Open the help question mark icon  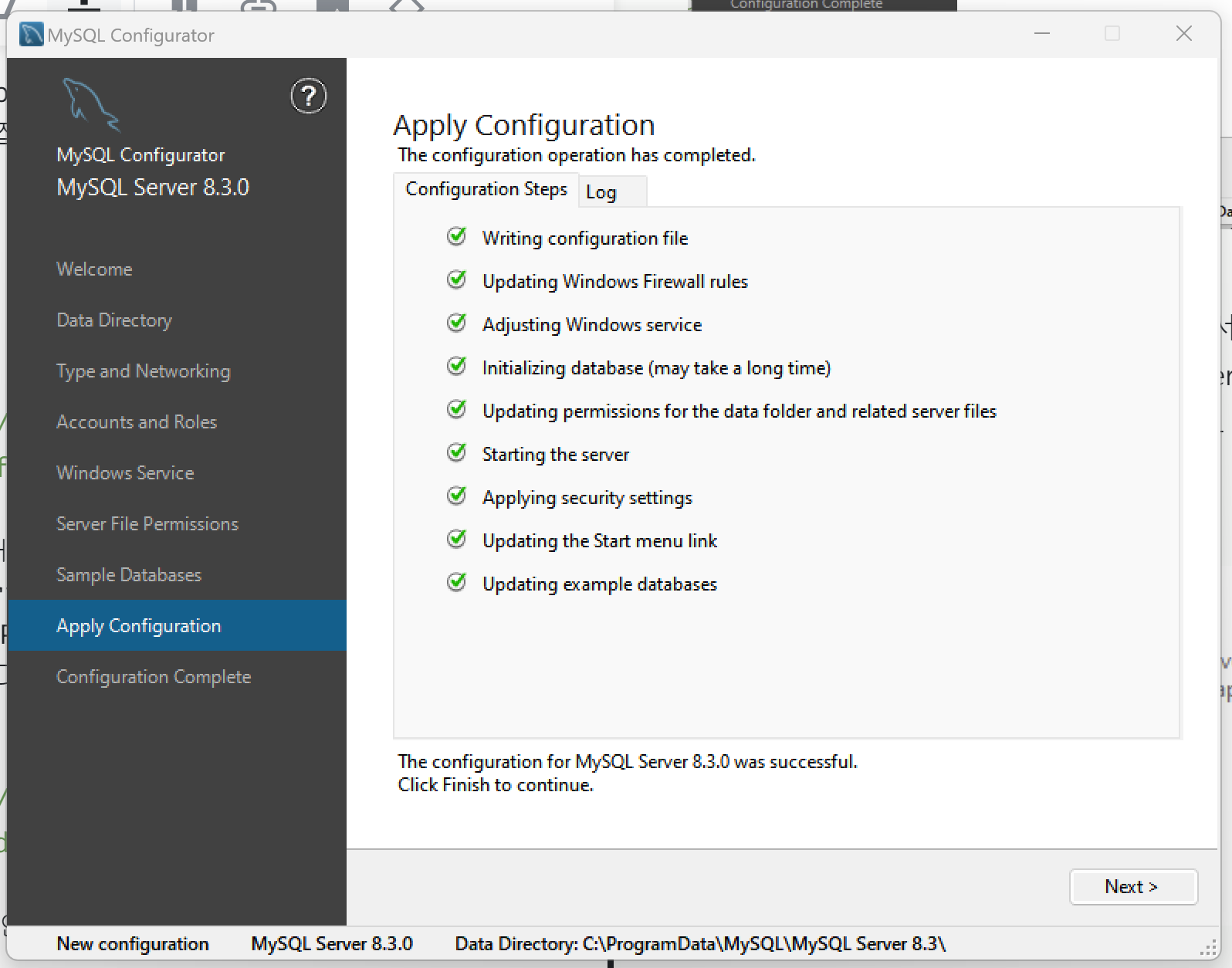point(308,96)
